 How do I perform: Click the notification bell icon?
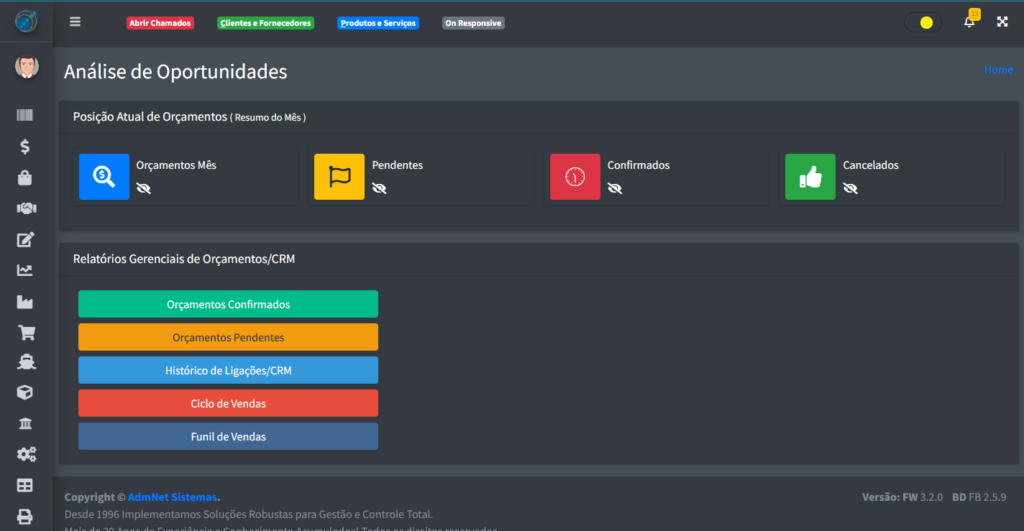[969, 22]
